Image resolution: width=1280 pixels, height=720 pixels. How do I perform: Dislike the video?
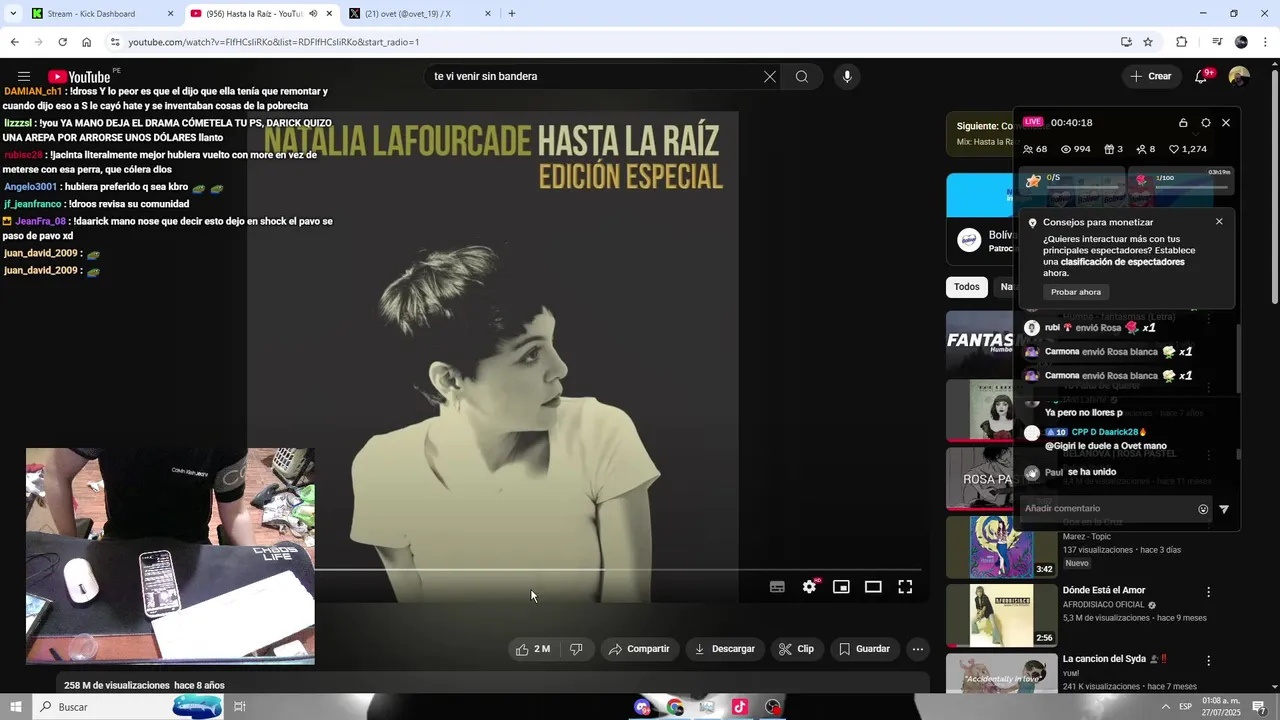tap(576, 649)
